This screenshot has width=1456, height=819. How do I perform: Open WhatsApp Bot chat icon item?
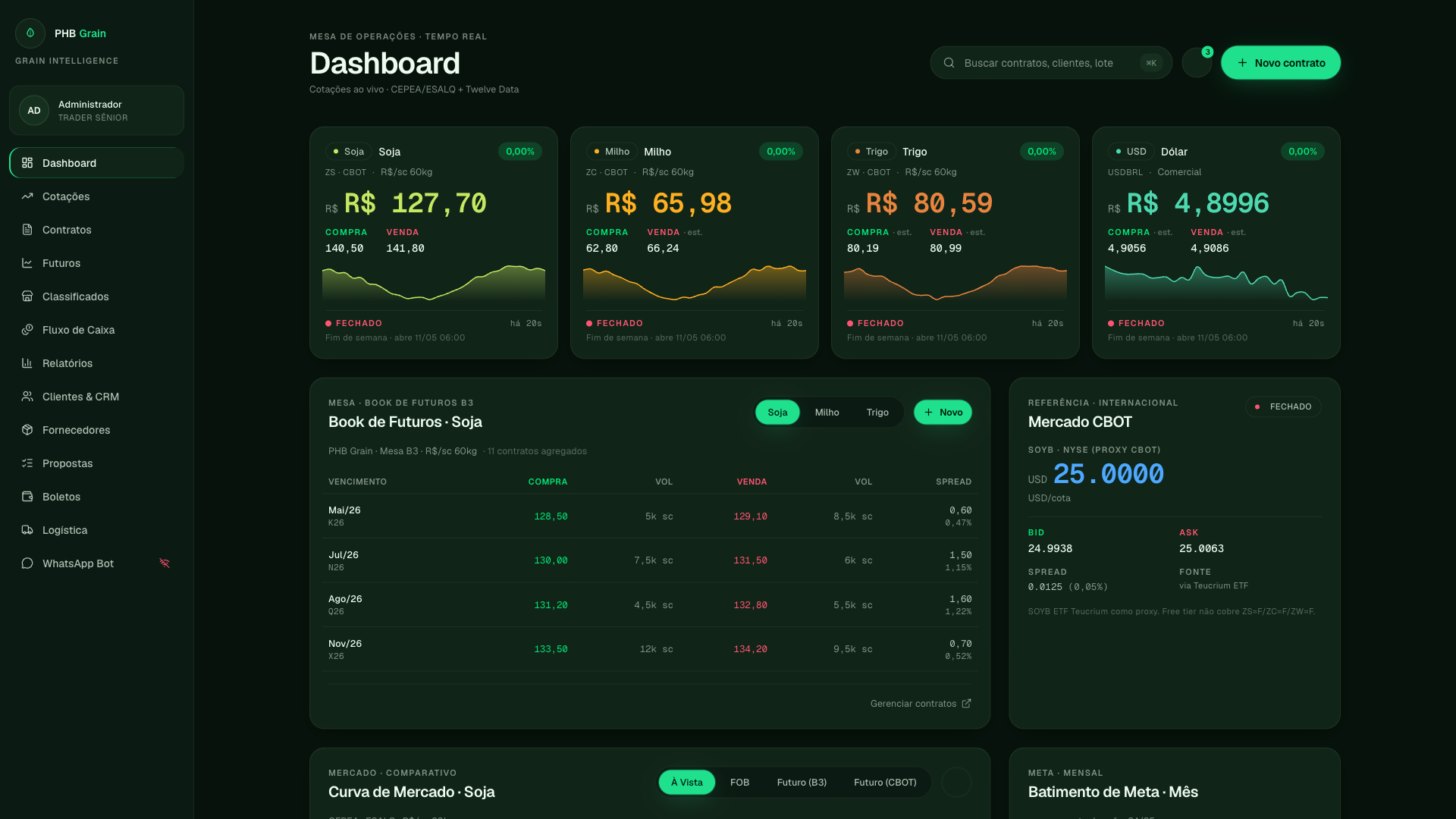[x=27, y=563]
